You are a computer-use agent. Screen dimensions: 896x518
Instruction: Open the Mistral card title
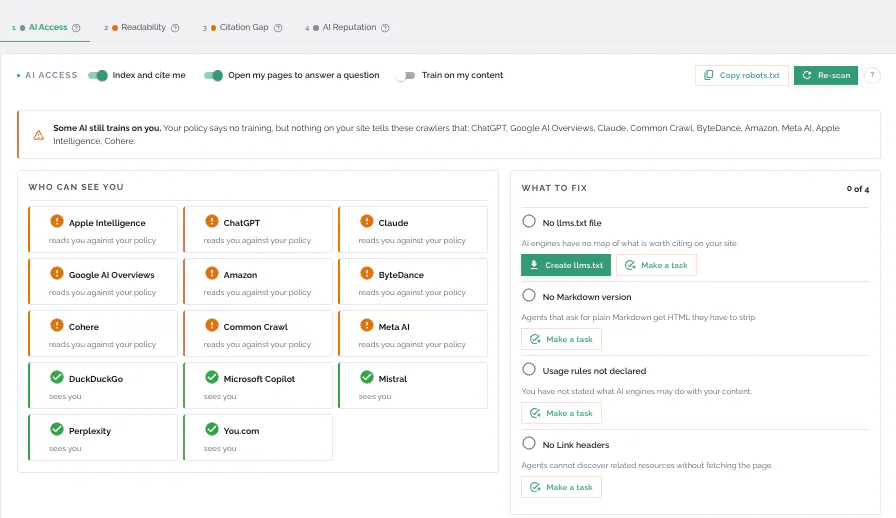click(393, 379)
